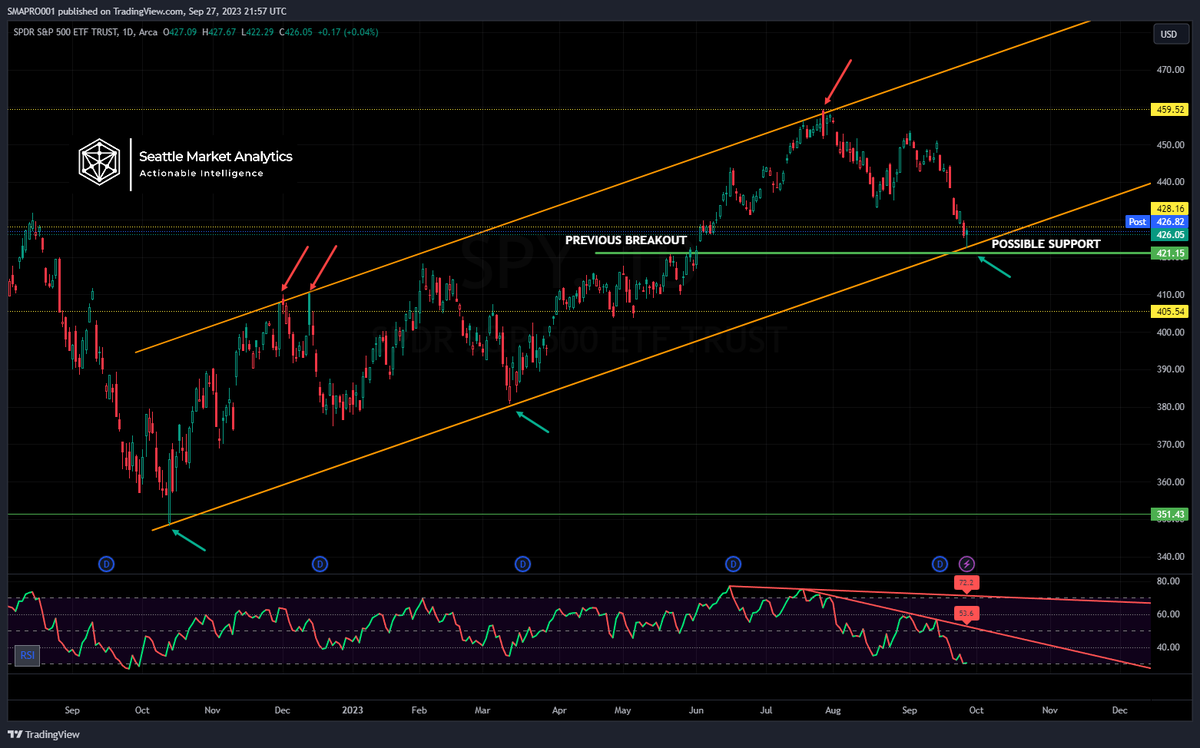Click the Actionable Intelligence tagline text
The height and width of the screenshot is (748, 1200).
point(202,173)
